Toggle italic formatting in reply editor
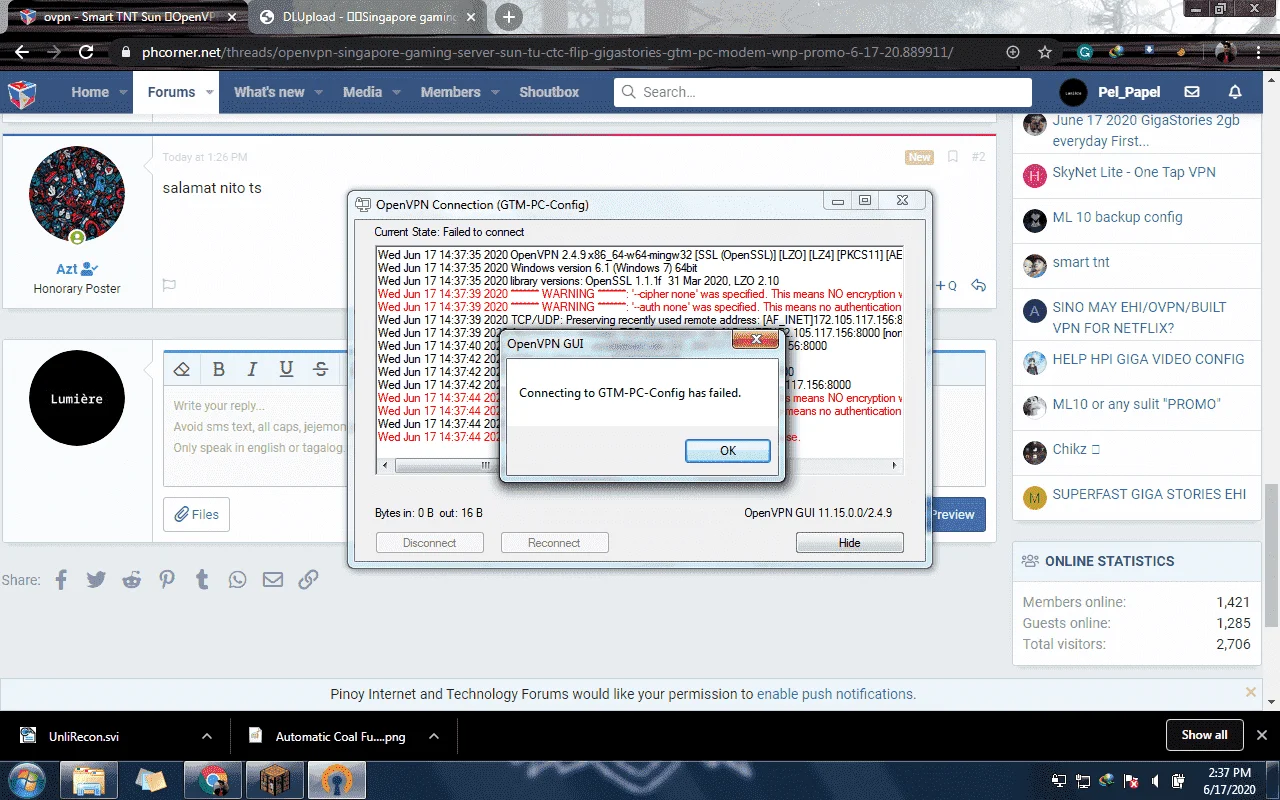Screen dimensions: 1280x800 tap(253, 369)
